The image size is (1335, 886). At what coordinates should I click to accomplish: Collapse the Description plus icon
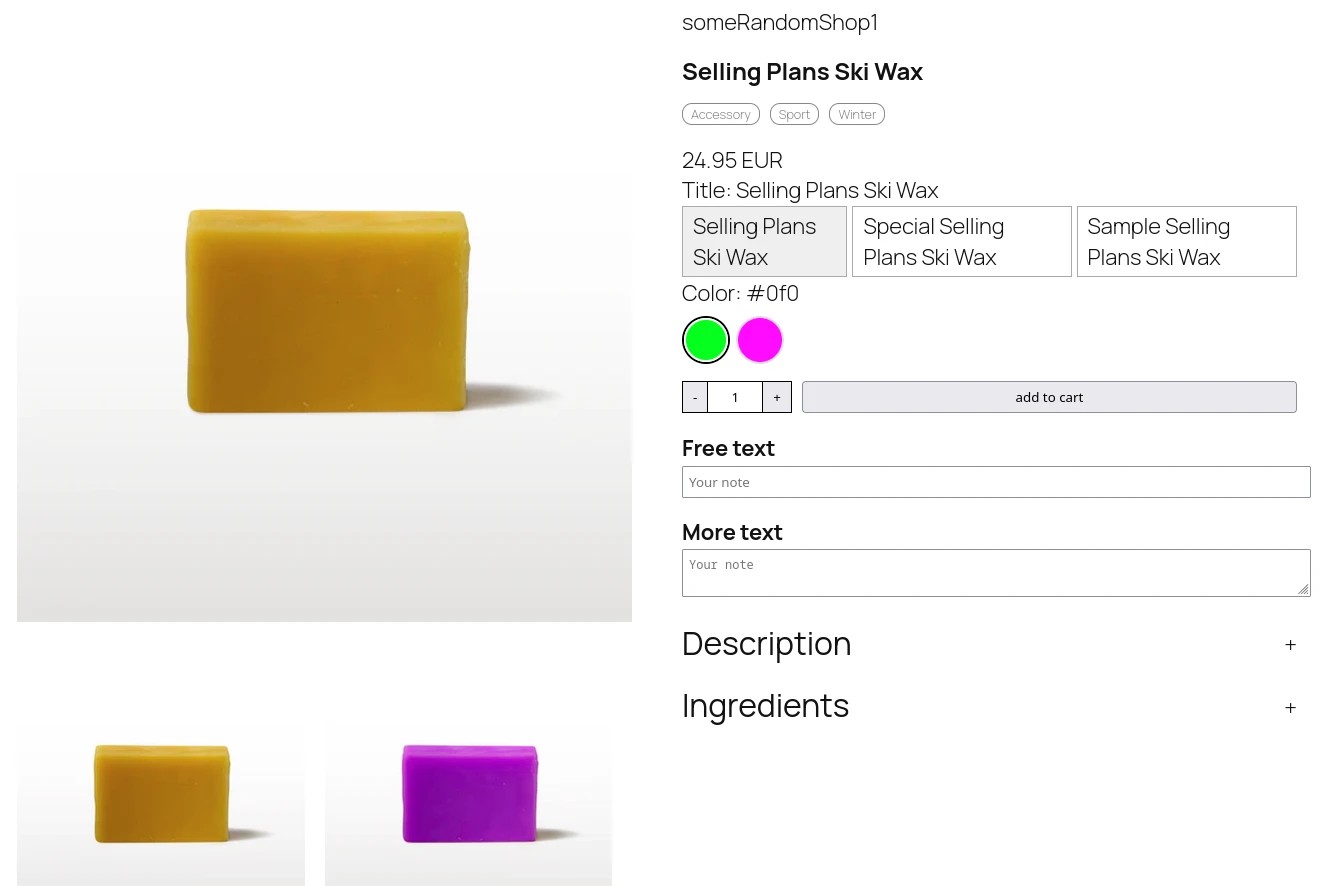(1290, 644)
